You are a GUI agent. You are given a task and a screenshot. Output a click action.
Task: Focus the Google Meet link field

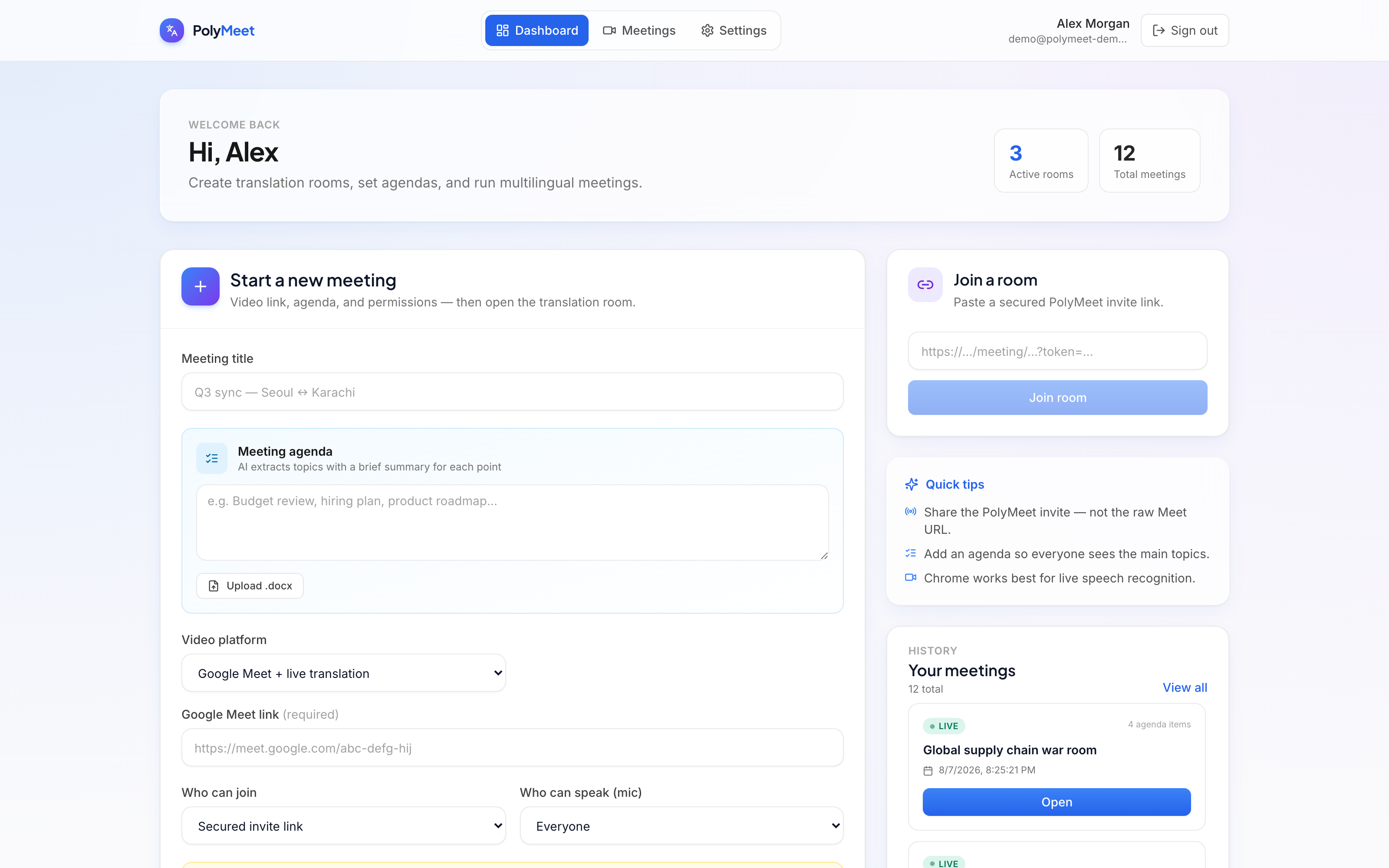pyautogui.click(x=512, y=747)
